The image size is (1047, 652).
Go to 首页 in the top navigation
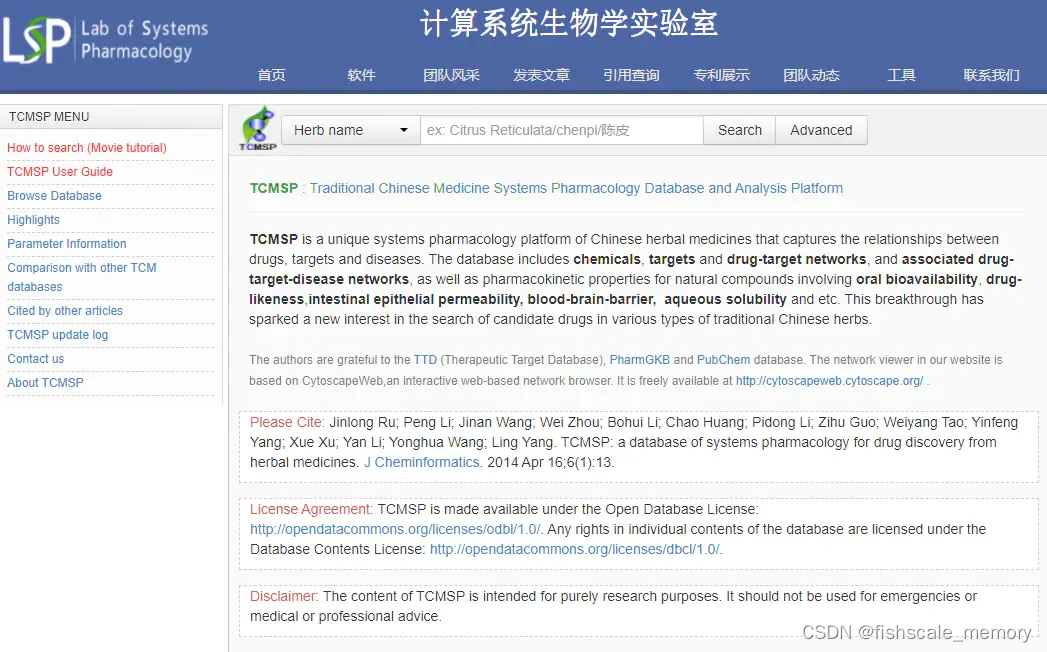click(271, 75)
